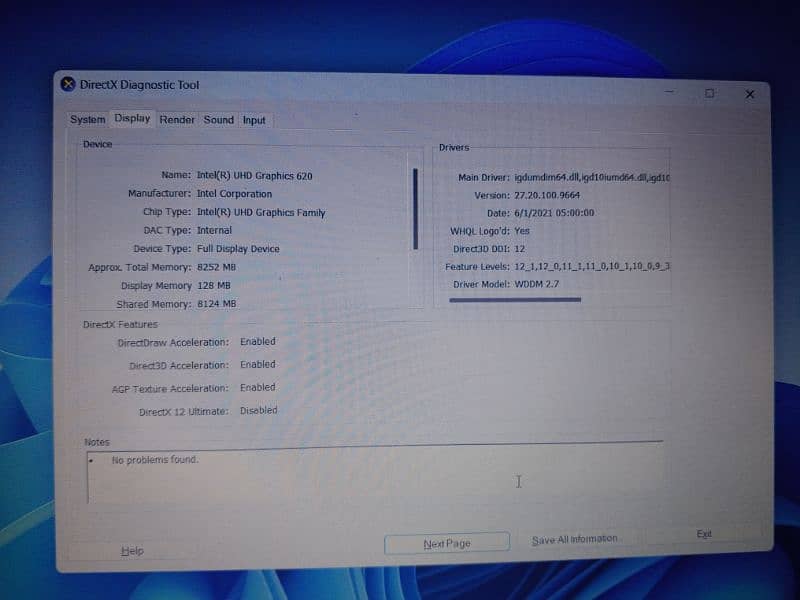This screenshot has width=800, height=600.
Task: Click the Feature Levels value in Drivers
Action: (x=592, y=267)
